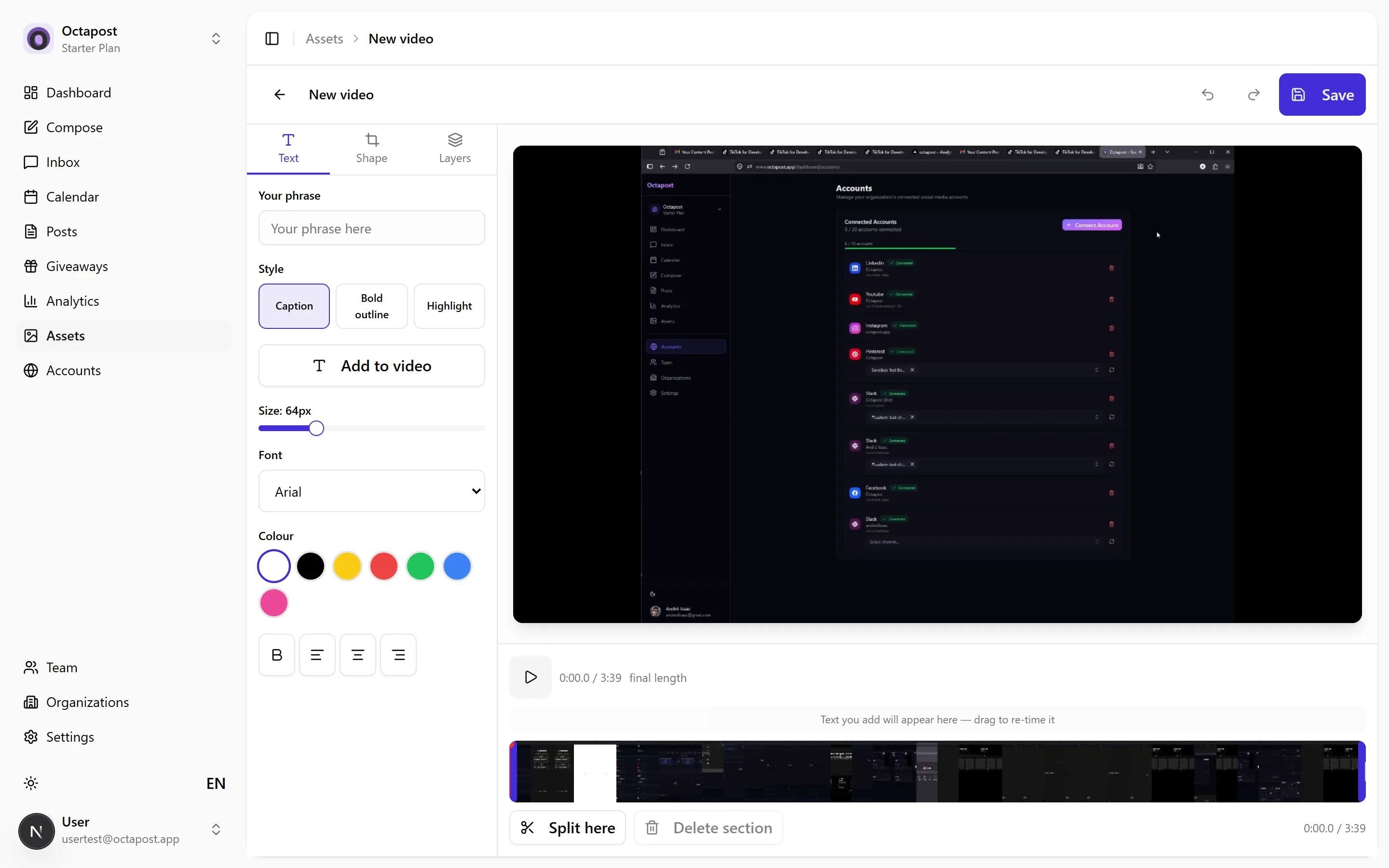
Task: Click the Your phrase input field
Action: point(371,228)
